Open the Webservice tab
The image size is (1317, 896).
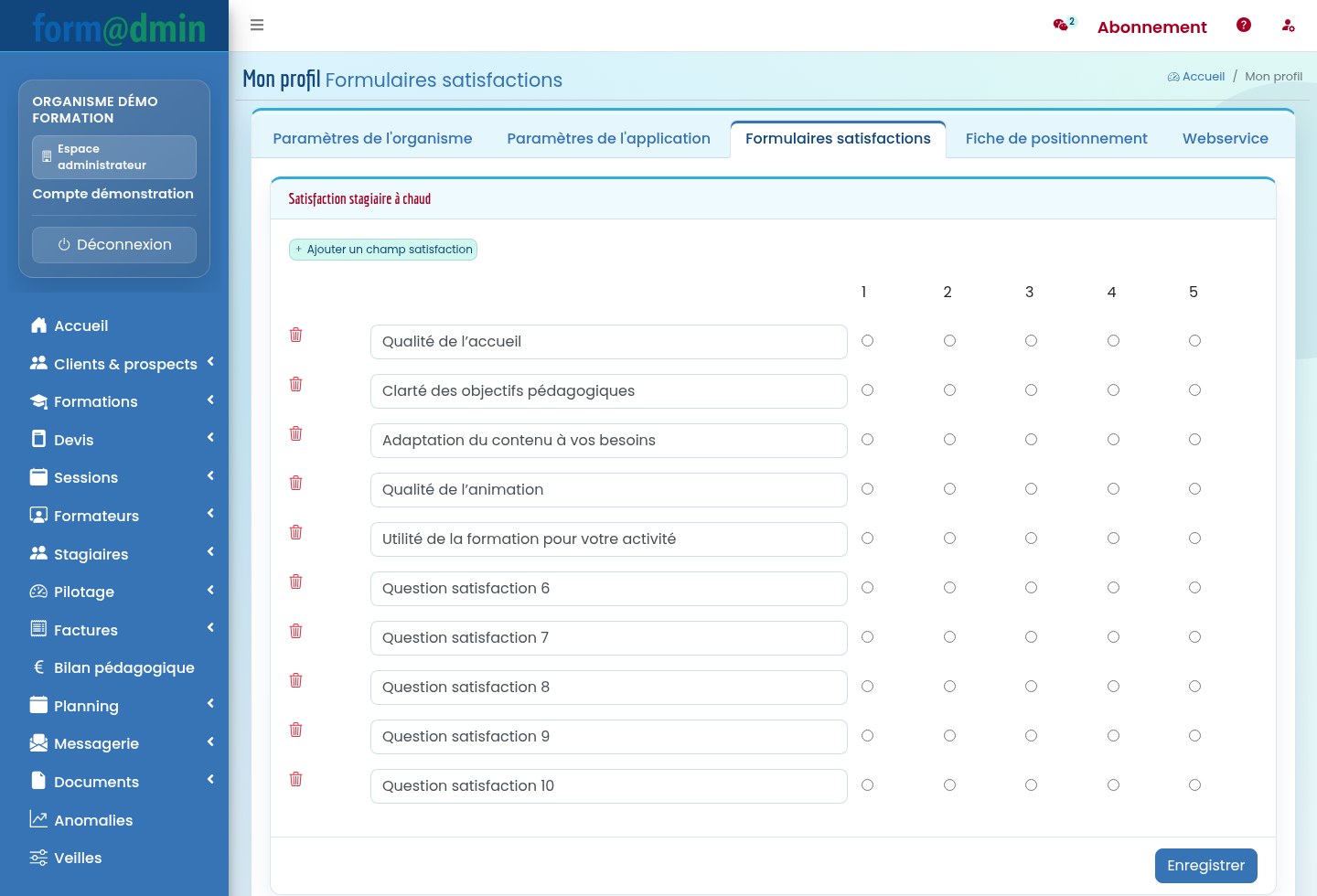point(1226,139)
